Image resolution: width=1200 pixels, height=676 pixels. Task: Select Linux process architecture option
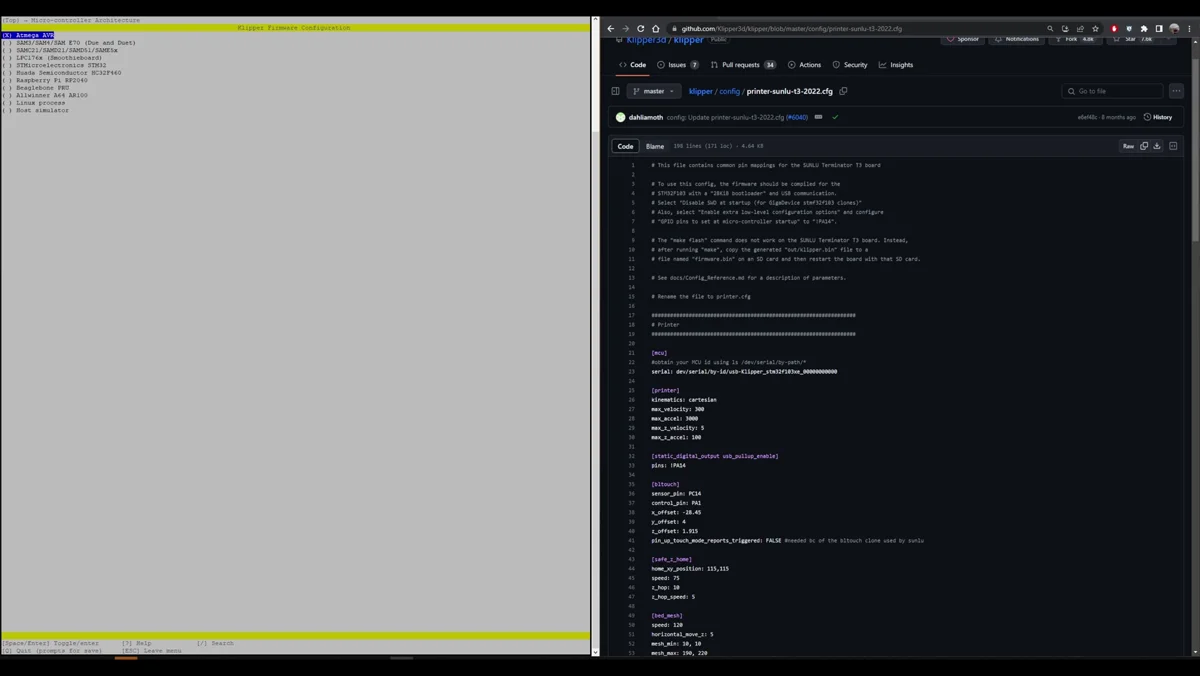(x=34, y=103)
